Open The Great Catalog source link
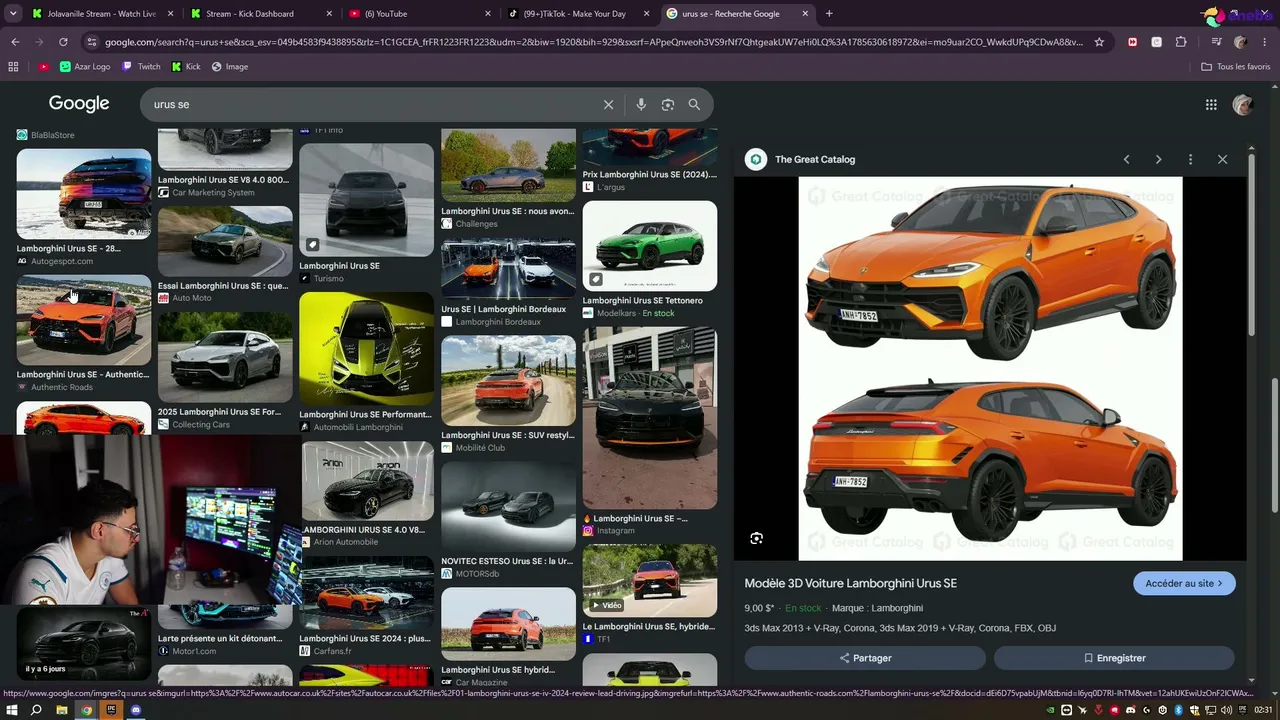The image size is (1280, 720). click(x=815, y=159)
